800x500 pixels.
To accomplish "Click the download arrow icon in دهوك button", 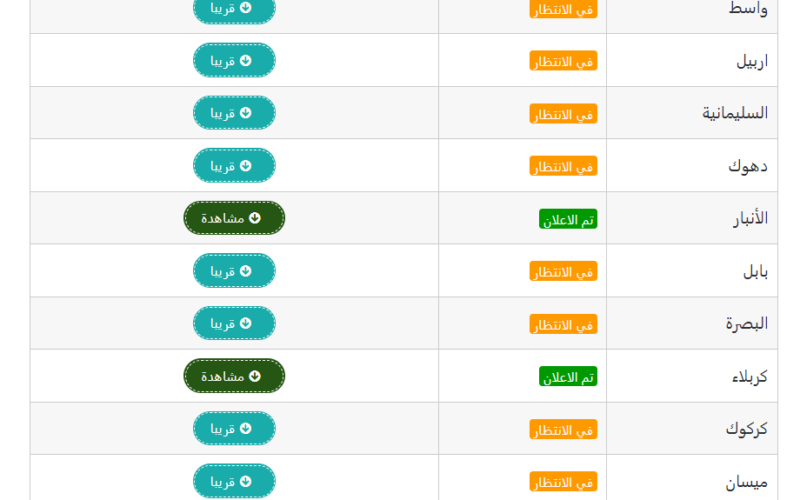I will click(x=245, y=165).
